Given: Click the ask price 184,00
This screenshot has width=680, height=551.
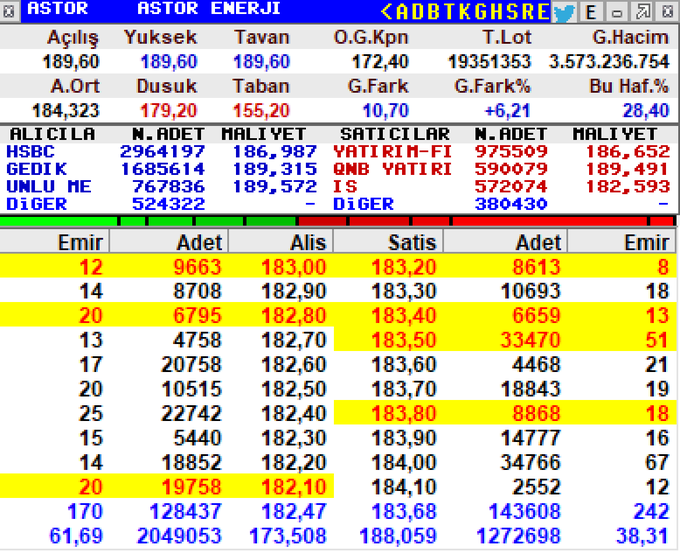Looking at the screenshot, I should point(404,462).
